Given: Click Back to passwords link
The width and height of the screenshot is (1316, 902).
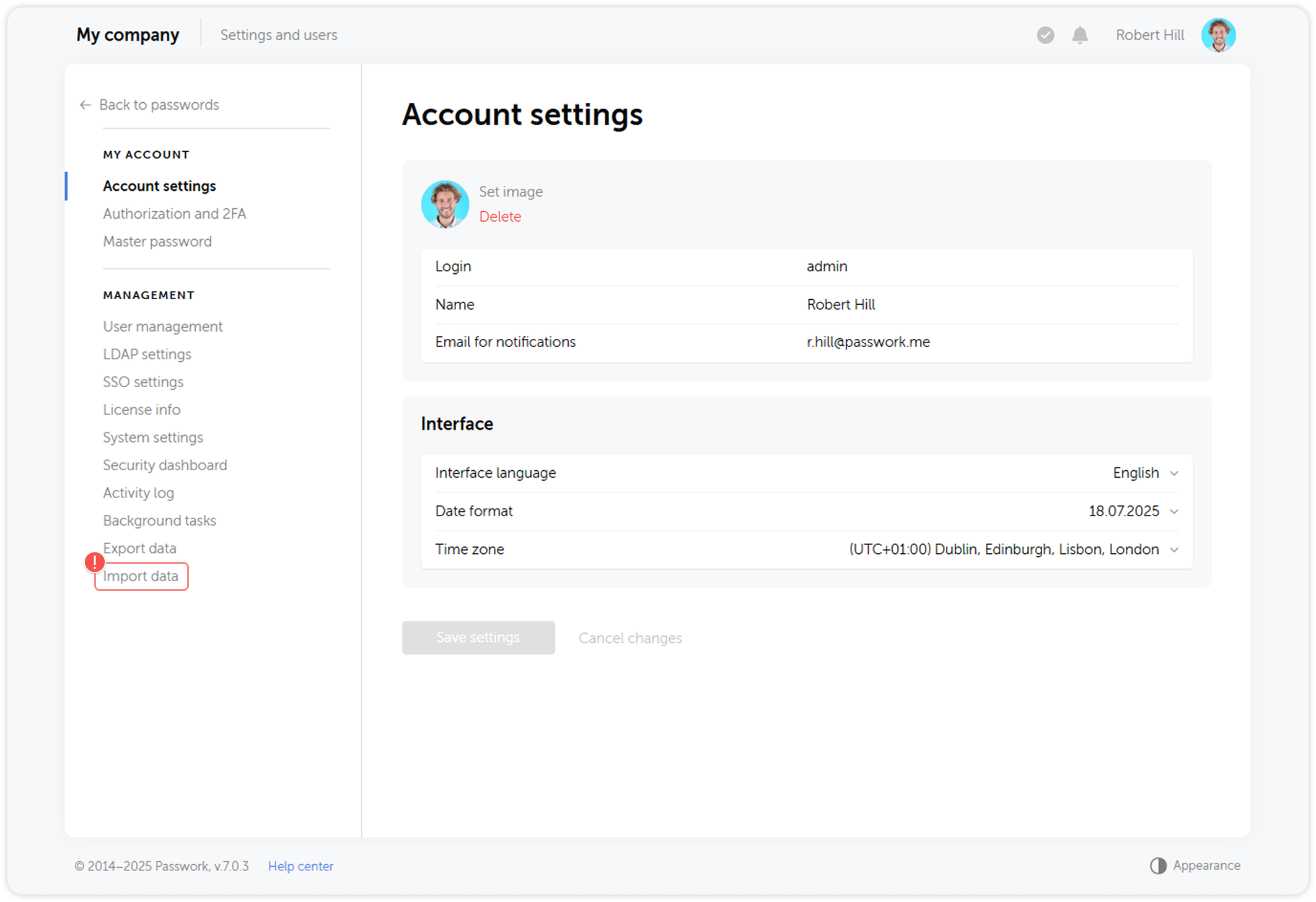Looking at the screenshot, I should click(159, 105).
